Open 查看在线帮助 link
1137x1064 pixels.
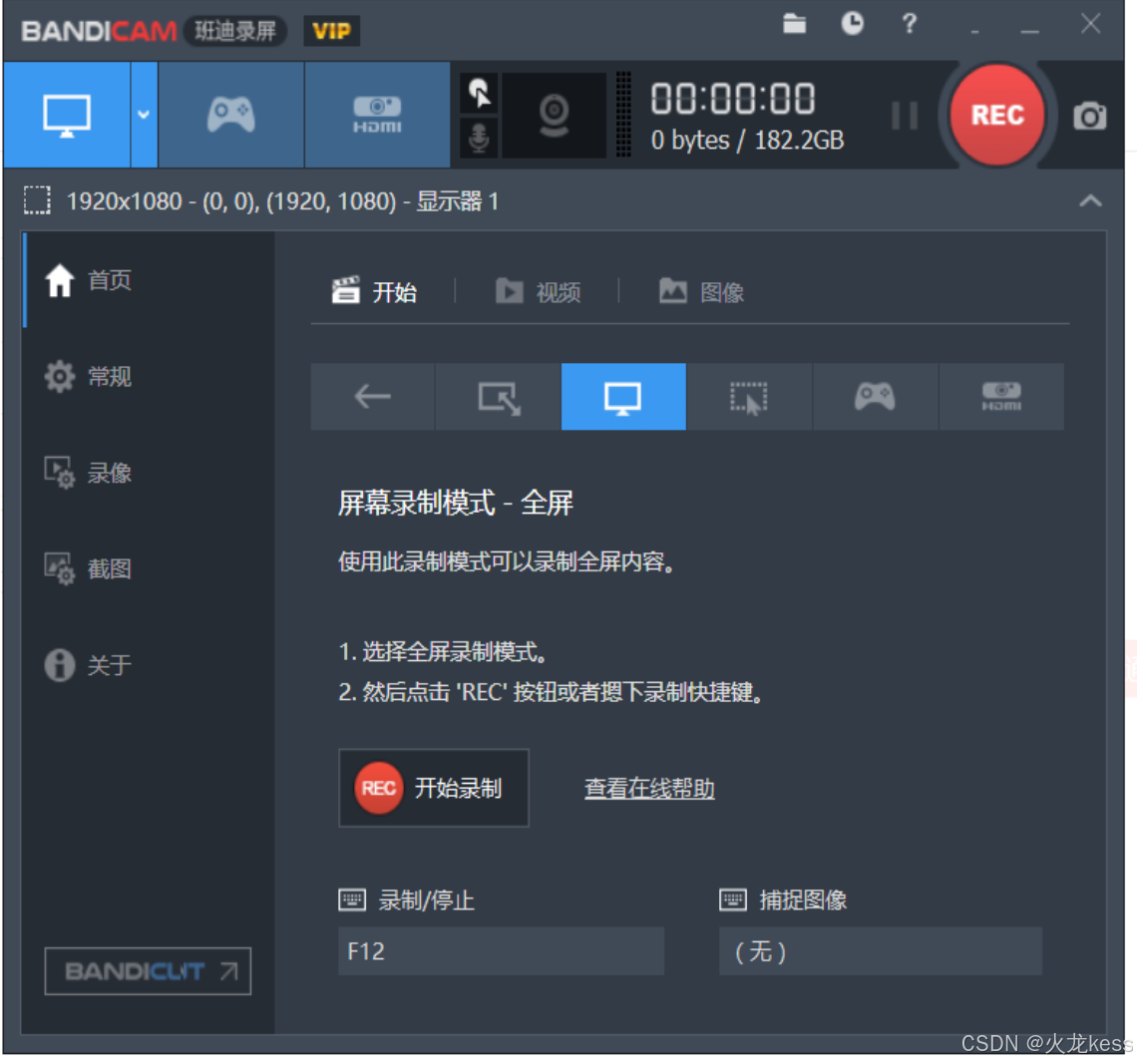point(649,789)
